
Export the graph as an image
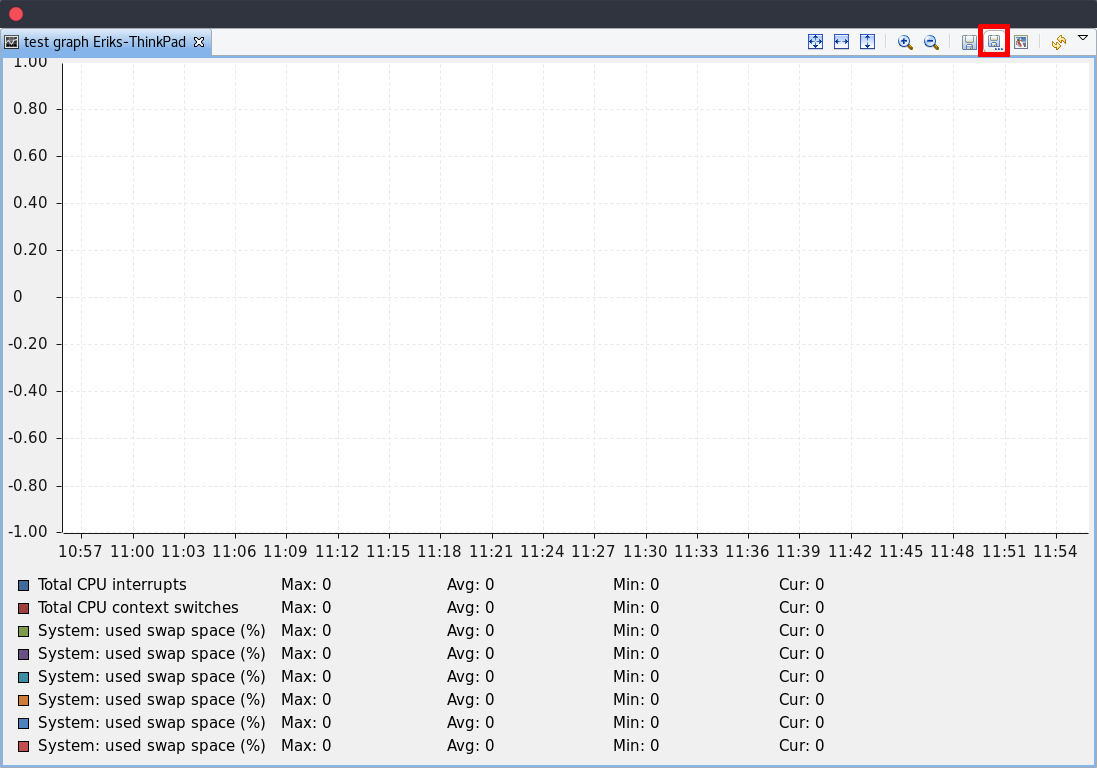(1021, 42)
